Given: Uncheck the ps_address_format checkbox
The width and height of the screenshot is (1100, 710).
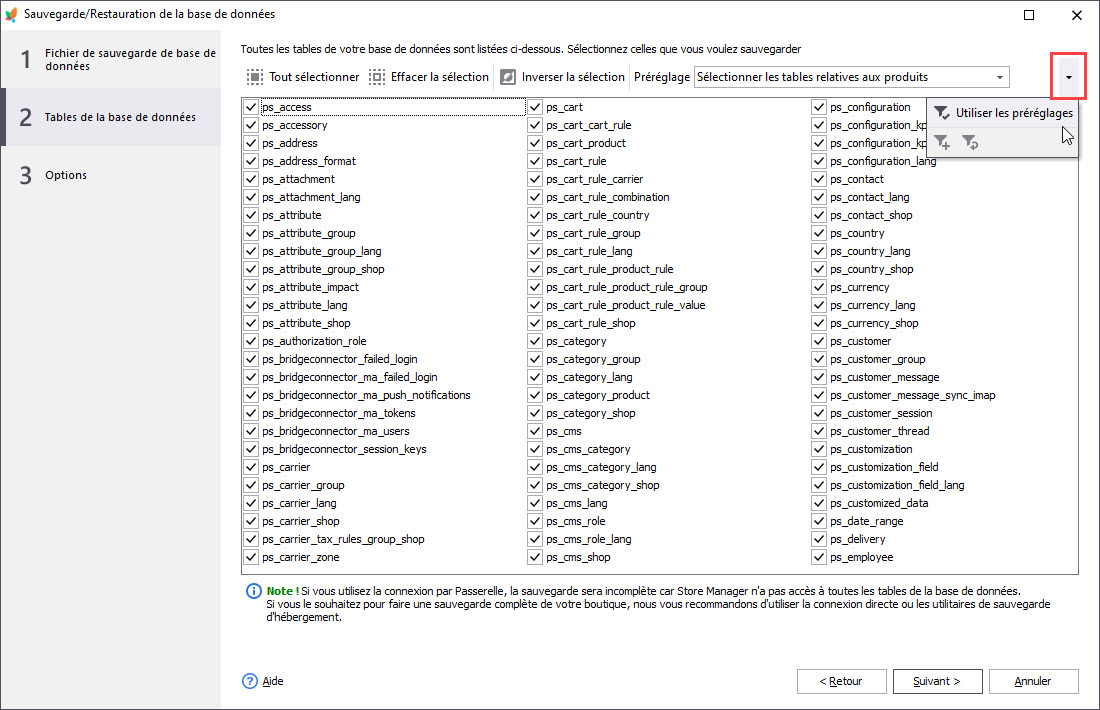Looking at the screenshot, I should 251,161.
